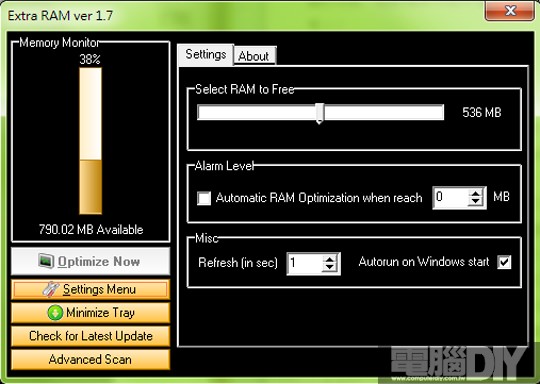This screenshot has height=384, width=540.
Task: Uncheck Autorun on Windows start
Action: (504, 262)
